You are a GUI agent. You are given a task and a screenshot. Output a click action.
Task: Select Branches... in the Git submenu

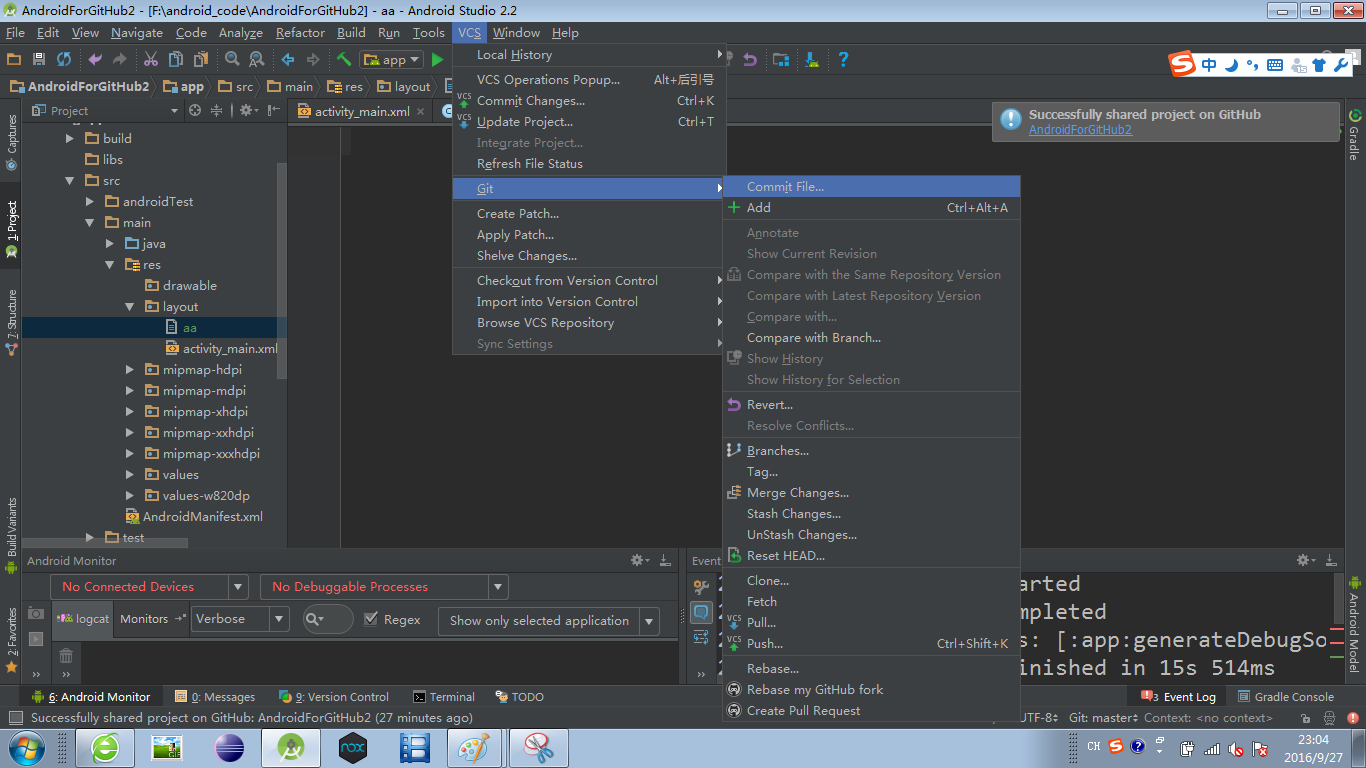coord(871,451)
